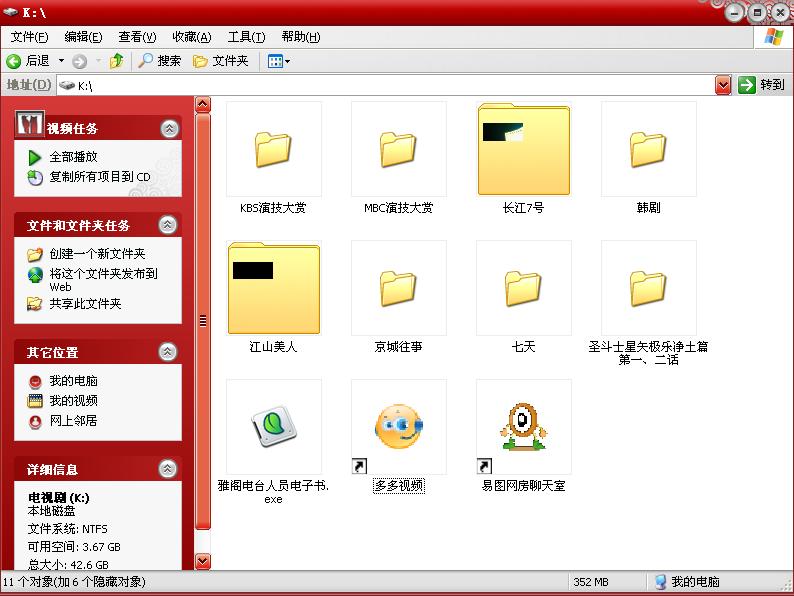Click the CD copy icon
Screen dimensions: 794x596
35,178
